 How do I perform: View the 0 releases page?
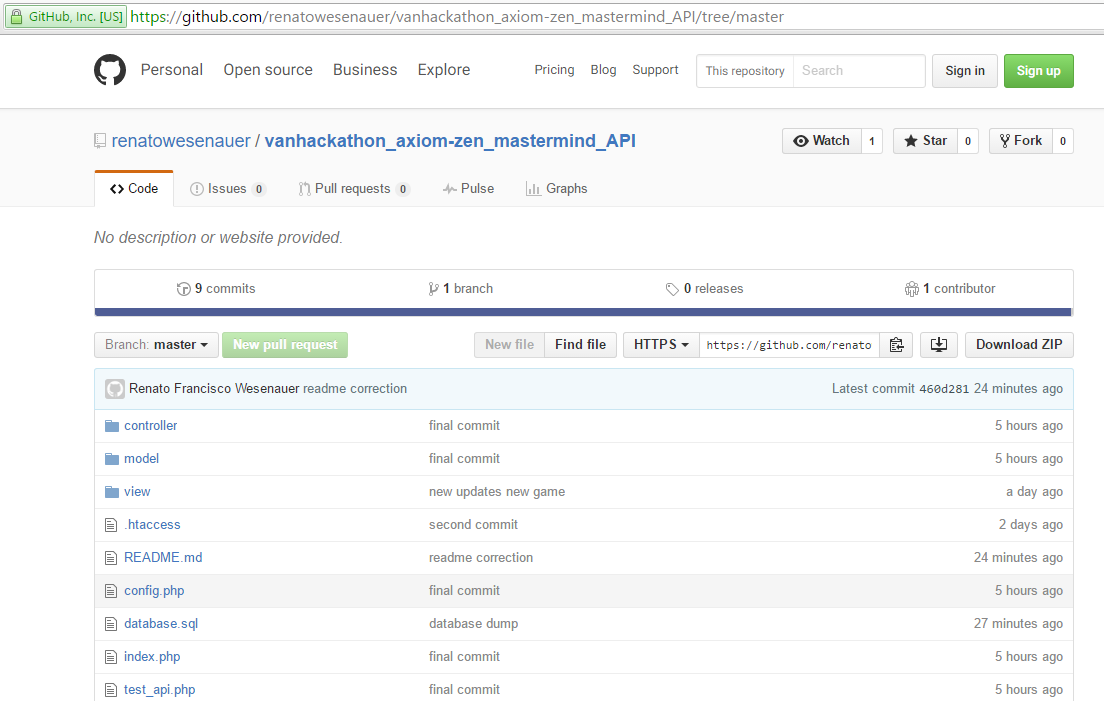705,289
